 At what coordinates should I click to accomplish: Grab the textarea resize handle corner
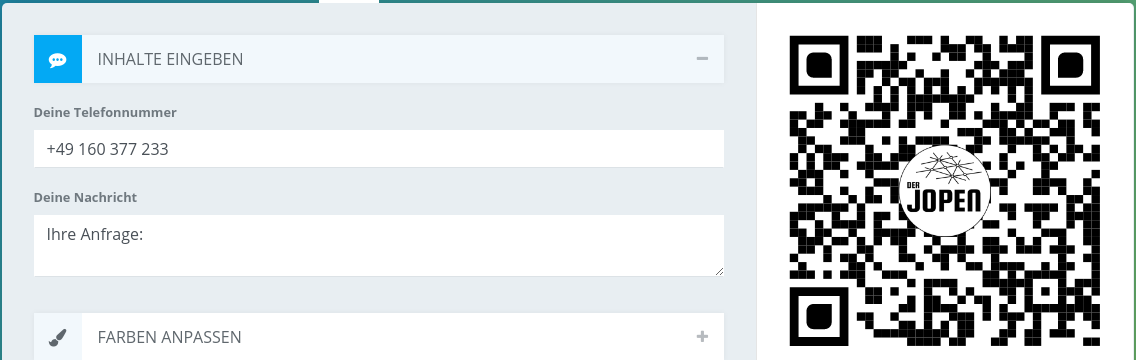(719, 271)
